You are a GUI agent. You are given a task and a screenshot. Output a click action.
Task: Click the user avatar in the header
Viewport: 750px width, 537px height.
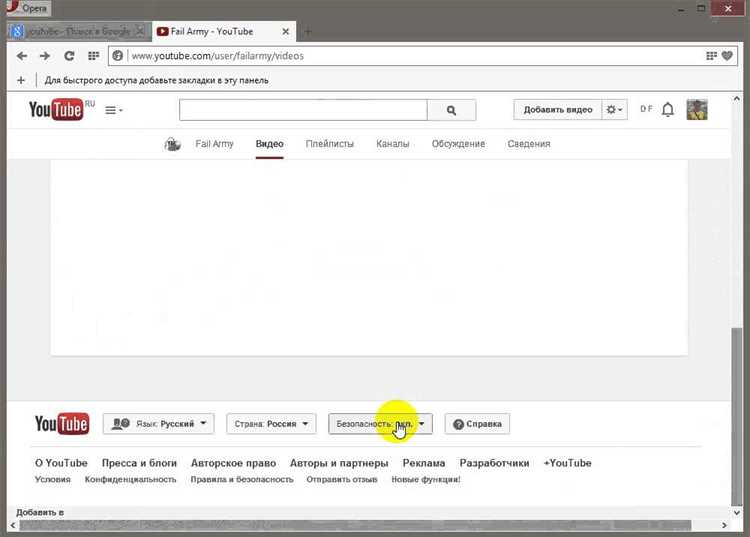pos(697,110)
